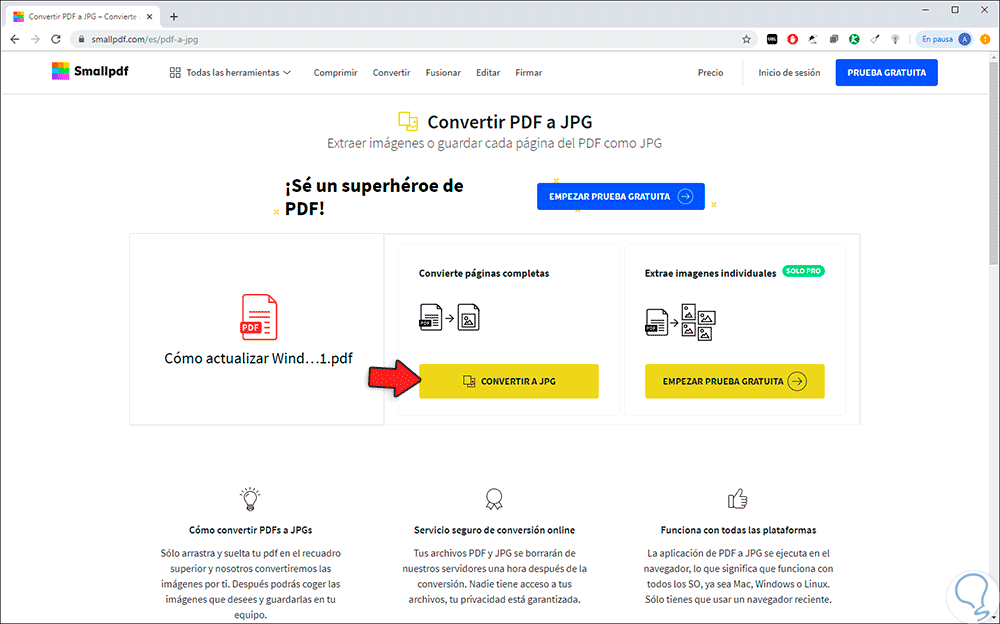Click the address bar URL field
This screenshot has height=624, width=1000.
(415, 39)
